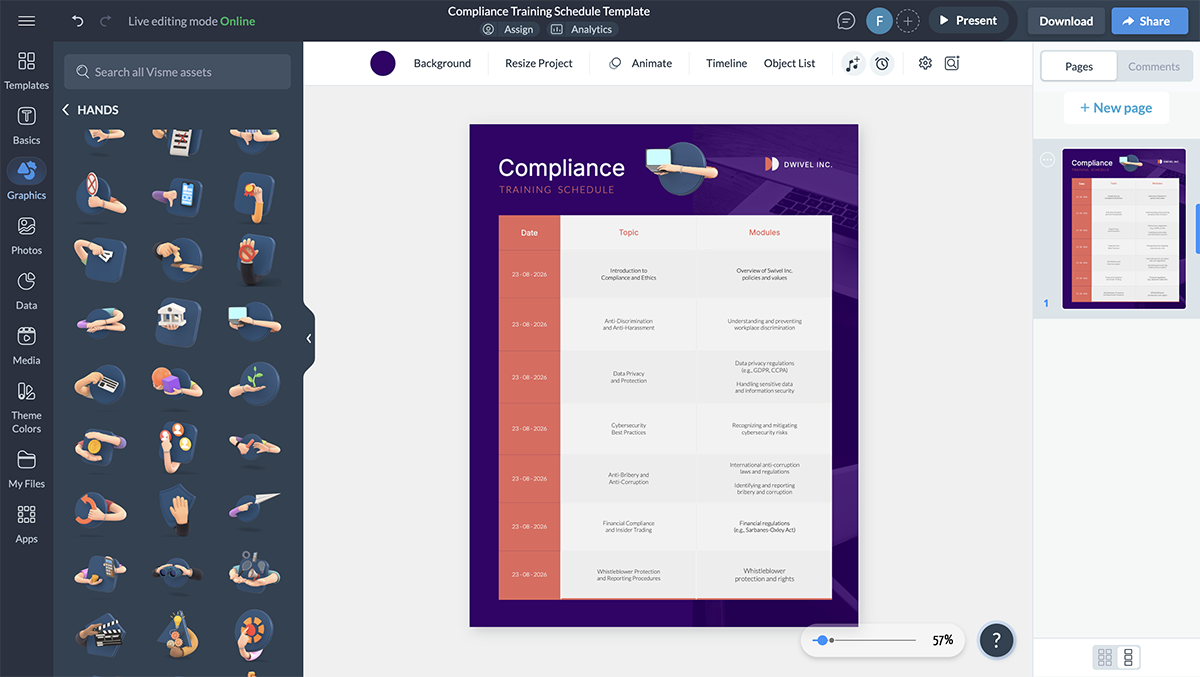This screenshot has height=677, width=1200.
Task: Click the undo arrow icon
Action: point(78,21)
